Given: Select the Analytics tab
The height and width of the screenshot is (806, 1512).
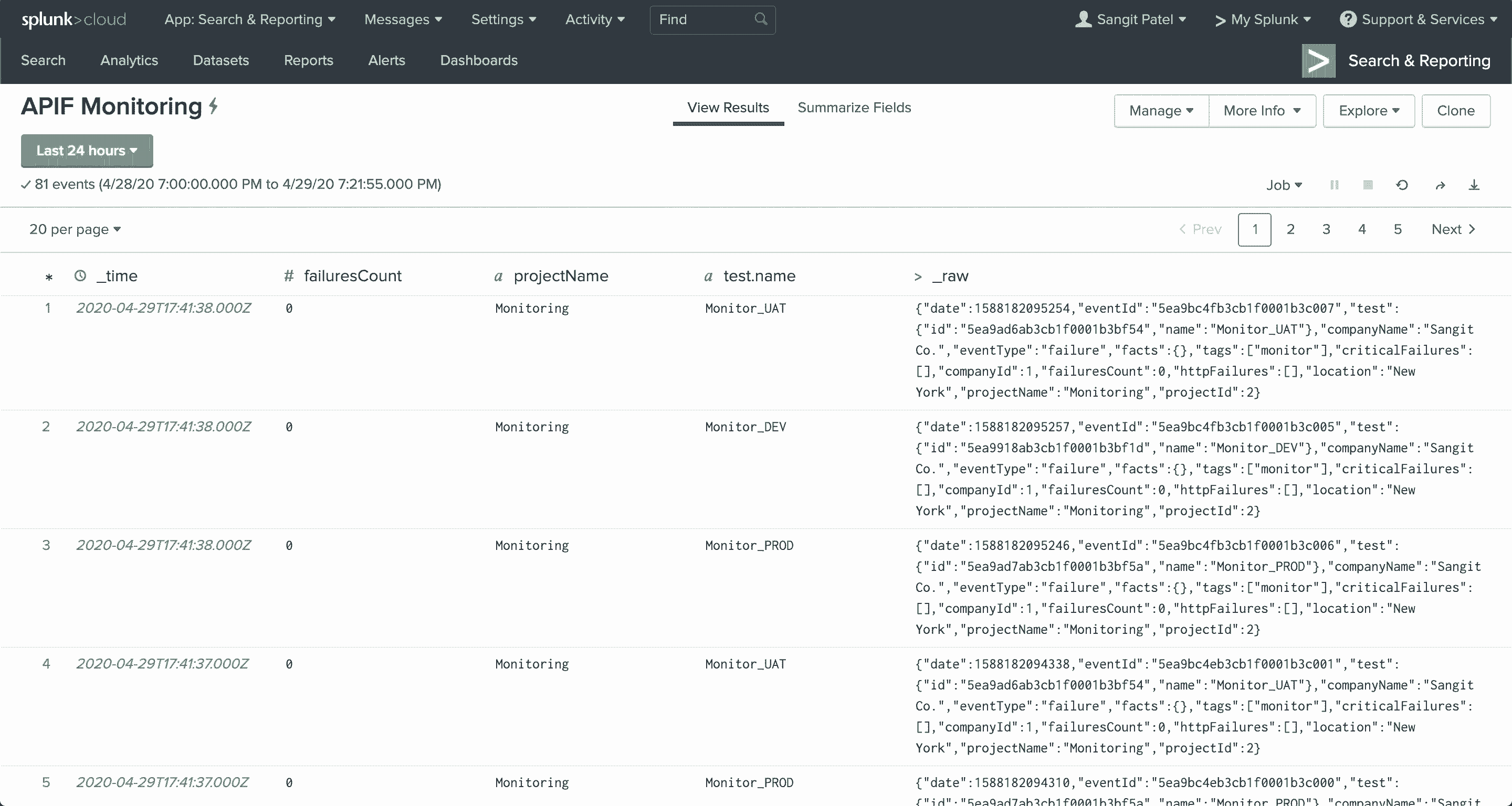Looking at the screenshot, I should click(129, 60).
